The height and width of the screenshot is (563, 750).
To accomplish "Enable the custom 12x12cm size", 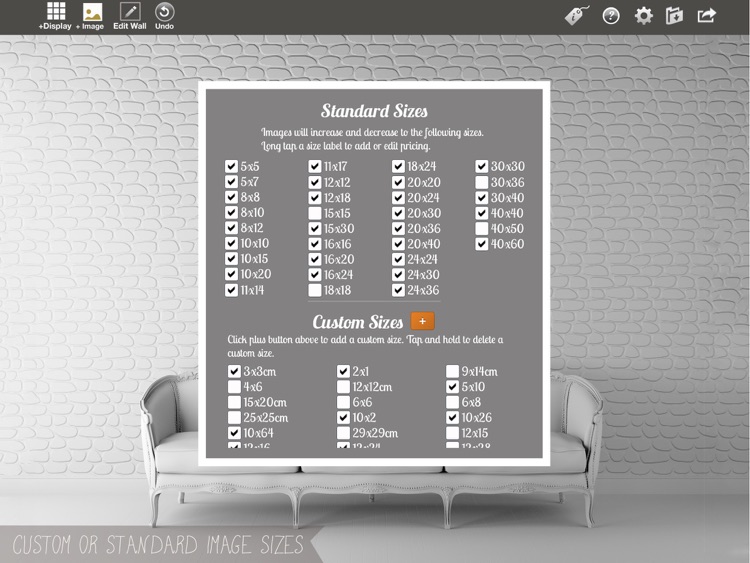I will pyautogui.click(x=343, y=386).
